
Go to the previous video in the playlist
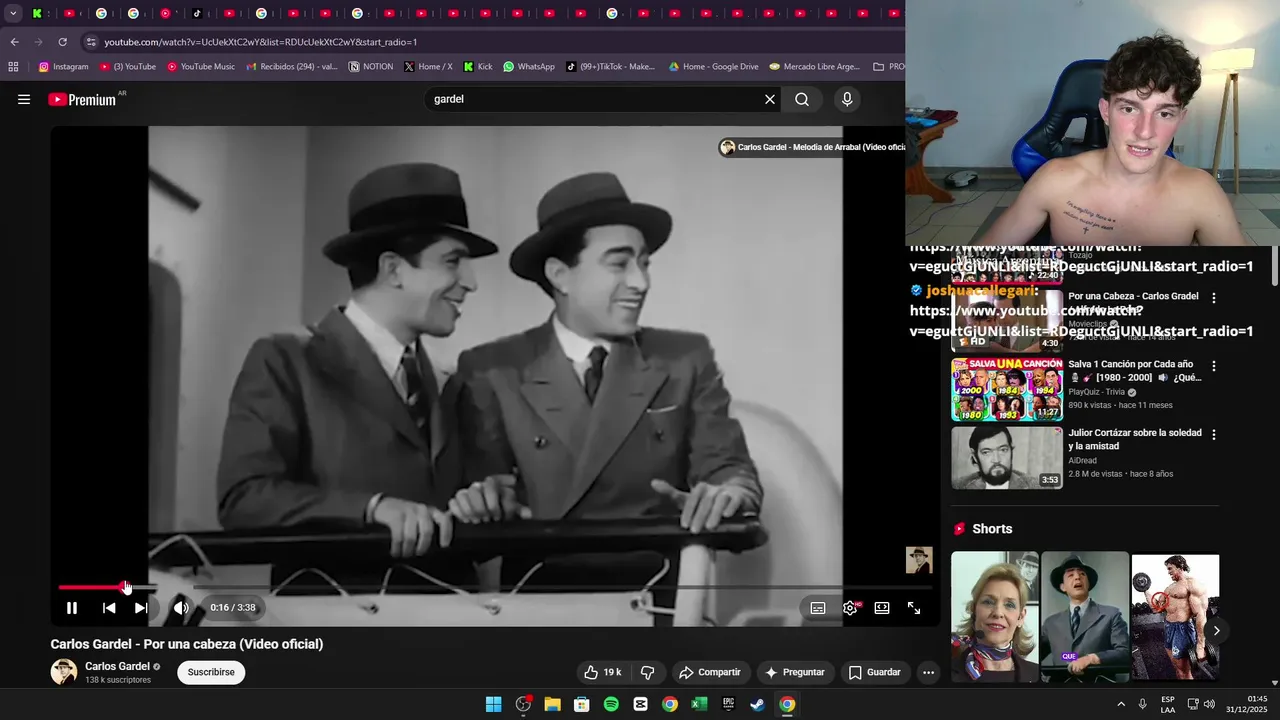click(109, 608)
